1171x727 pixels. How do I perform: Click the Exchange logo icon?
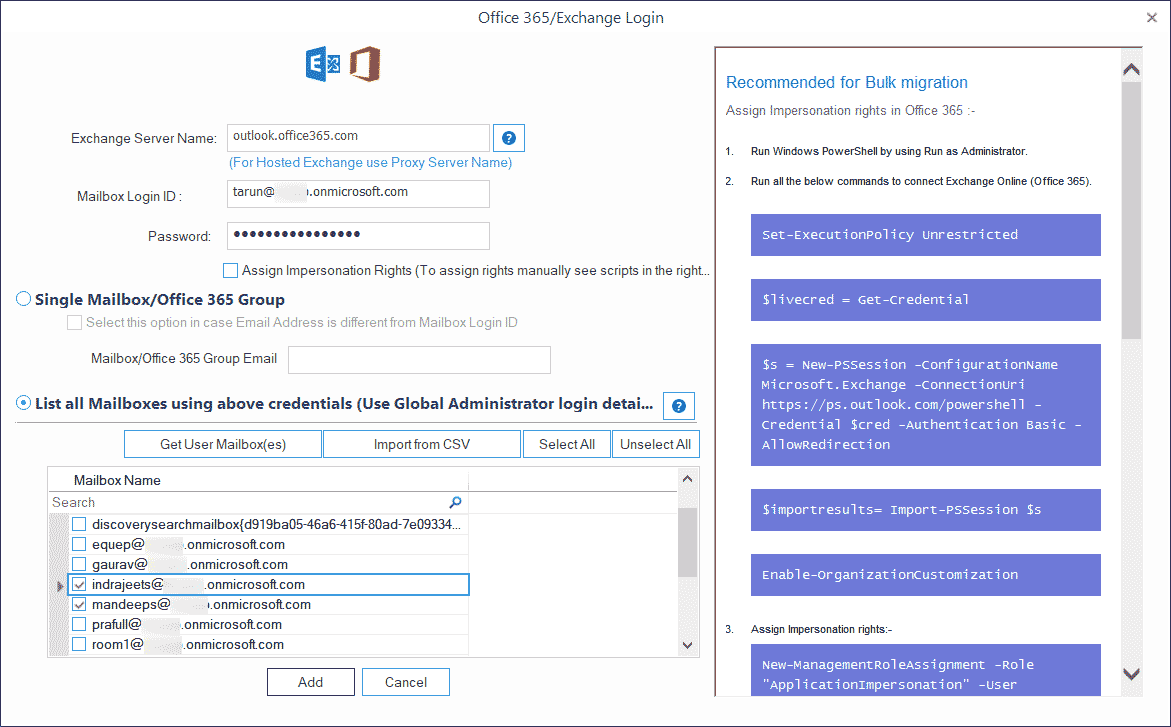point(323,64)
